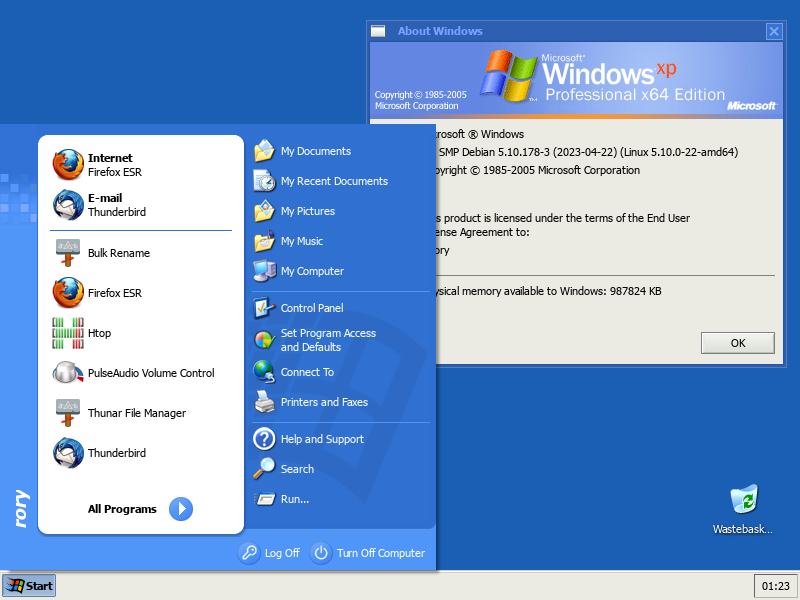Click Help and Support question mark icon
Viewport: 800px width, 600px height.
[x=264, y=439]
